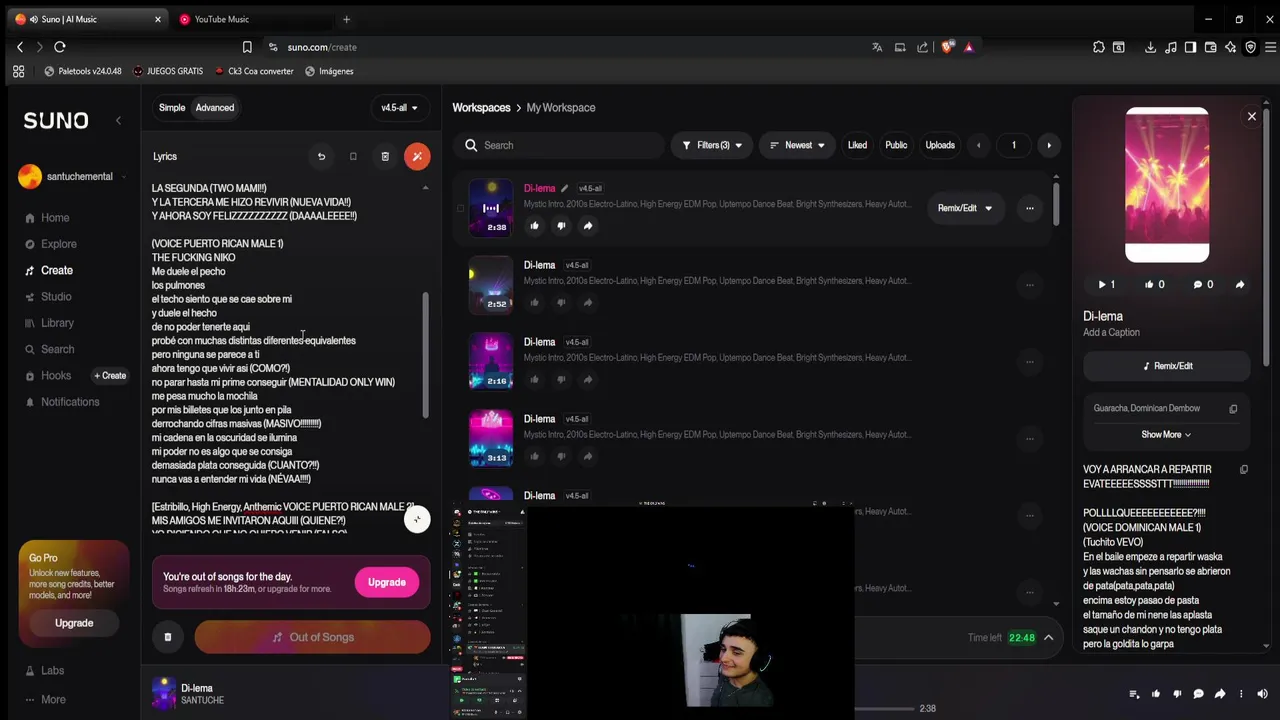Select checkbox on first Di-lema song
The image size is (1280, 720).
(x=460, y=208)
